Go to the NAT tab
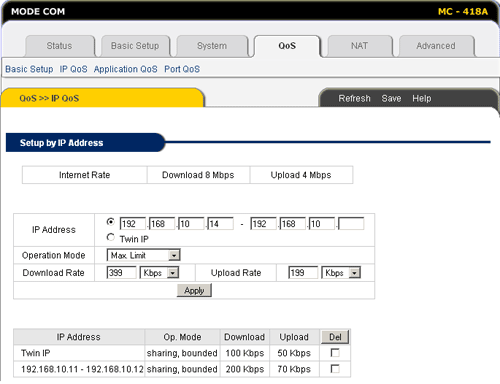500x384 pixels. [x=359, y=46]
